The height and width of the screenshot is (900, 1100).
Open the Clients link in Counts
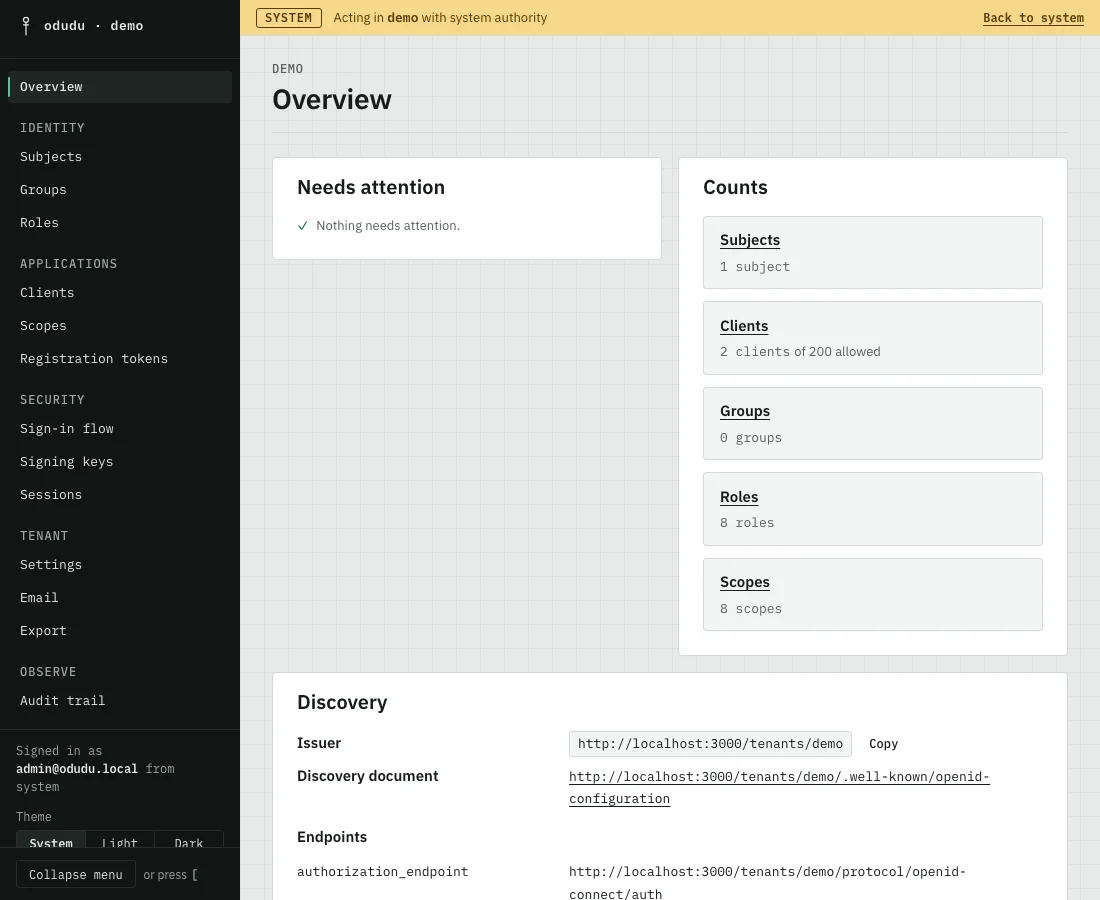click(744, 326)
